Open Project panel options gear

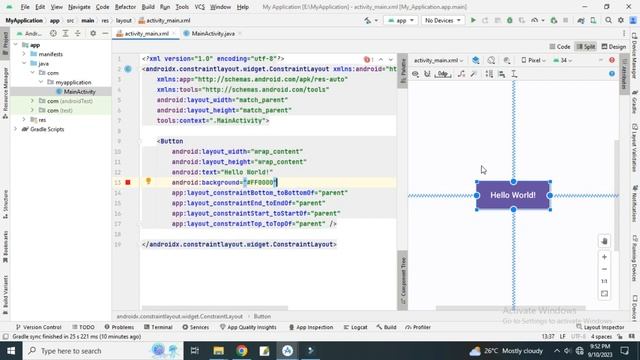[93, 33]
